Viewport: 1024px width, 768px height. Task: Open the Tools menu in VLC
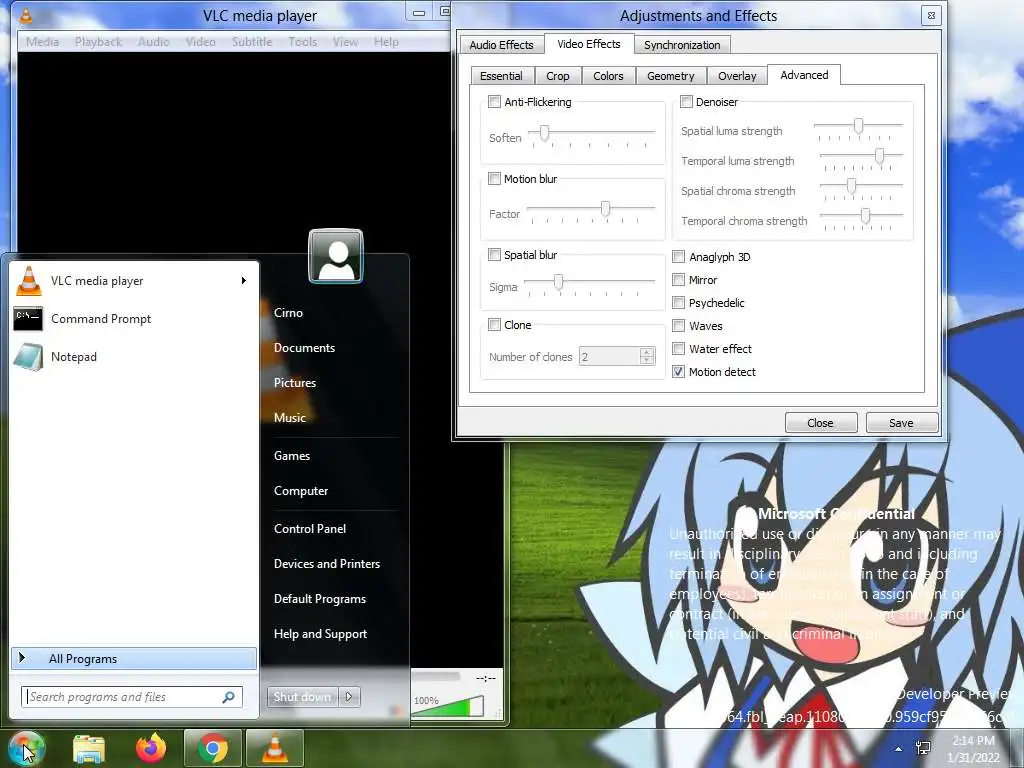[x=302, y=42]
